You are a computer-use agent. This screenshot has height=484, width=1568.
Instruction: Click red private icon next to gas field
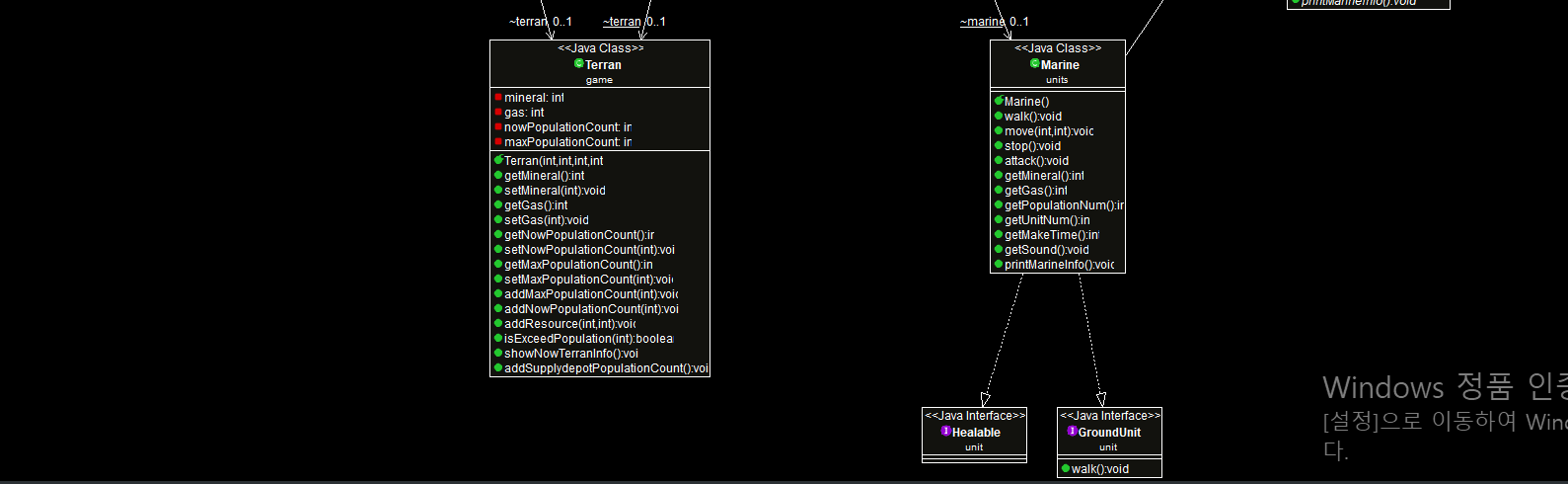coord(498,113)
